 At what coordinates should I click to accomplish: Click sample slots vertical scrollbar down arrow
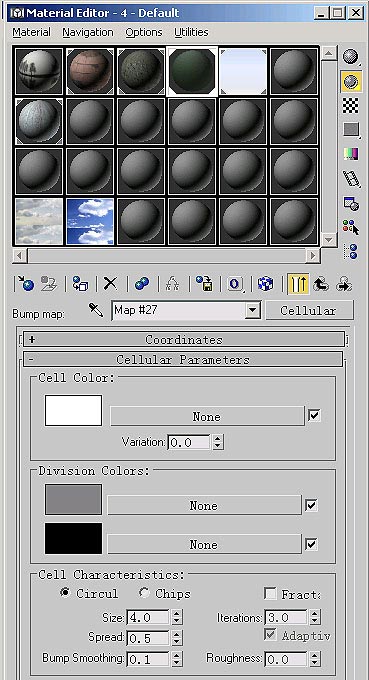329,239
